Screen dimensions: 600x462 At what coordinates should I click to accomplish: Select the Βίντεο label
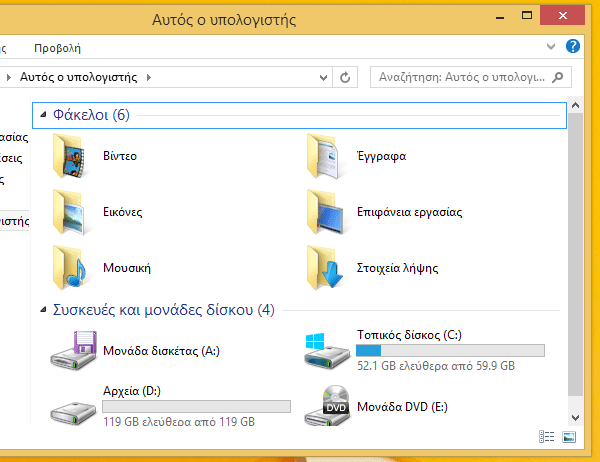tap(120, 156)
